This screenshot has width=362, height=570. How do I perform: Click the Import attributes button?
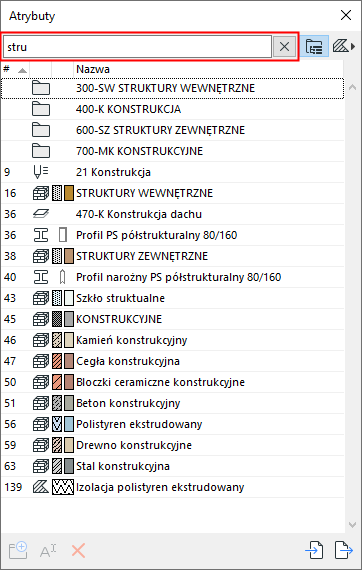pos(314,550)
